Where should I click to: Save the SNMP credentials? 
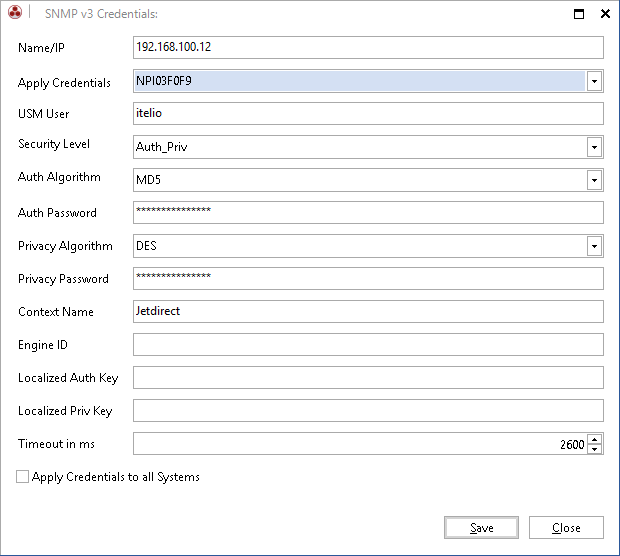481,528
